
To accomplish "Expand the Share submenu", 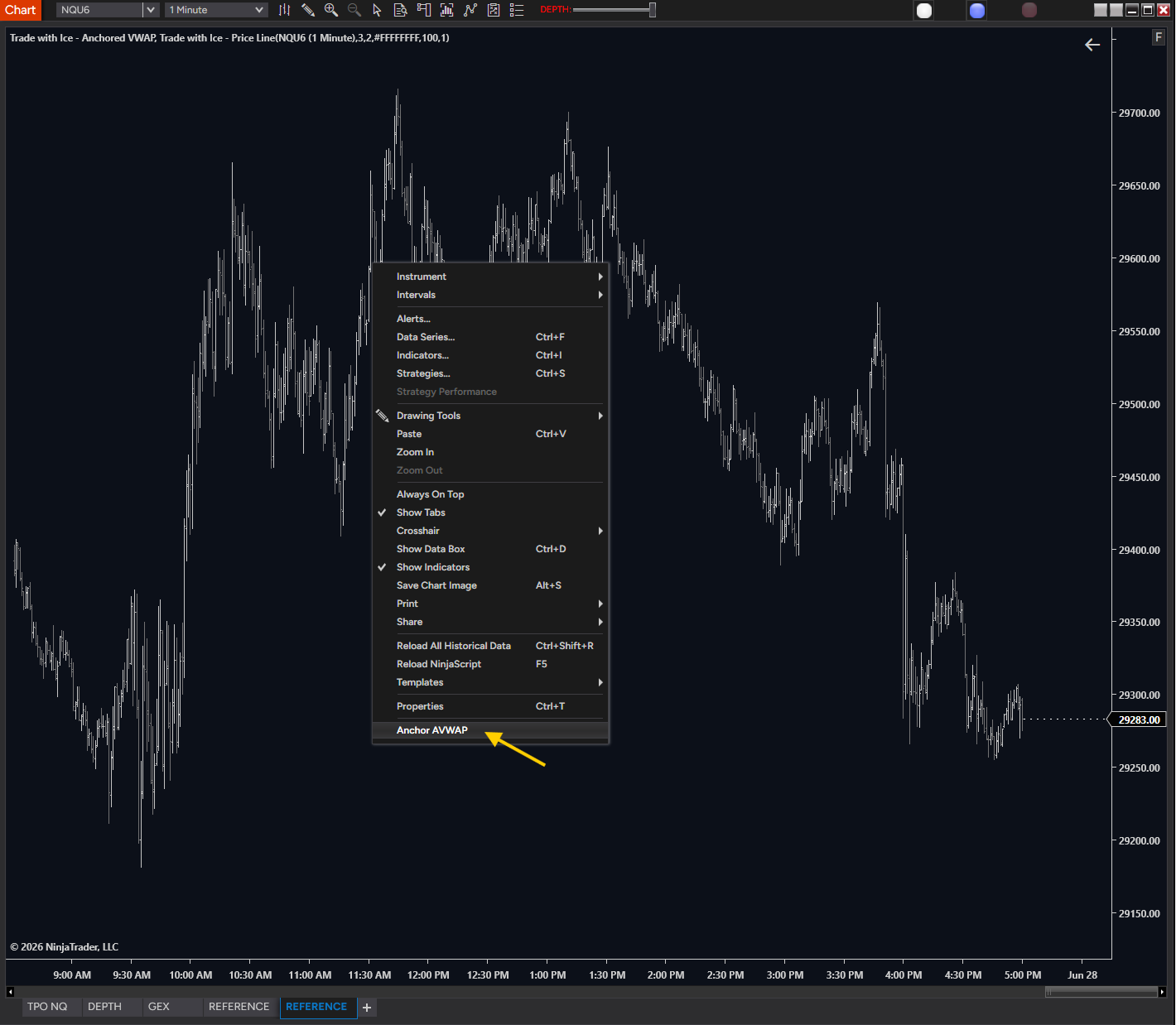I will pyautogui.click(x=490, y=622).
